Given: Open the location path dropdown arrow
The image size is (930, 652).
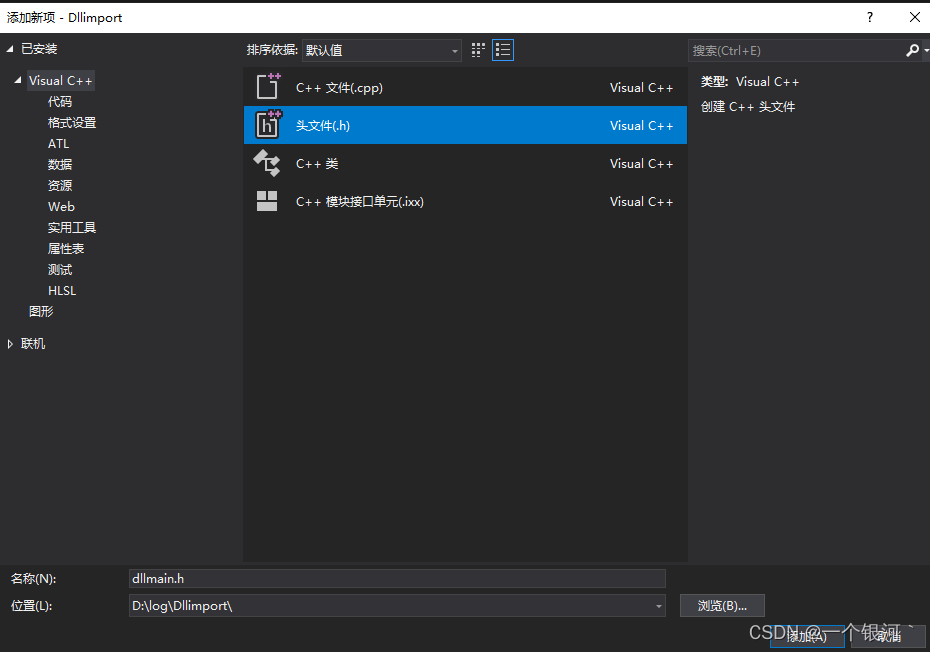Looking at the screenshot, I should click(x=658, y=606).
